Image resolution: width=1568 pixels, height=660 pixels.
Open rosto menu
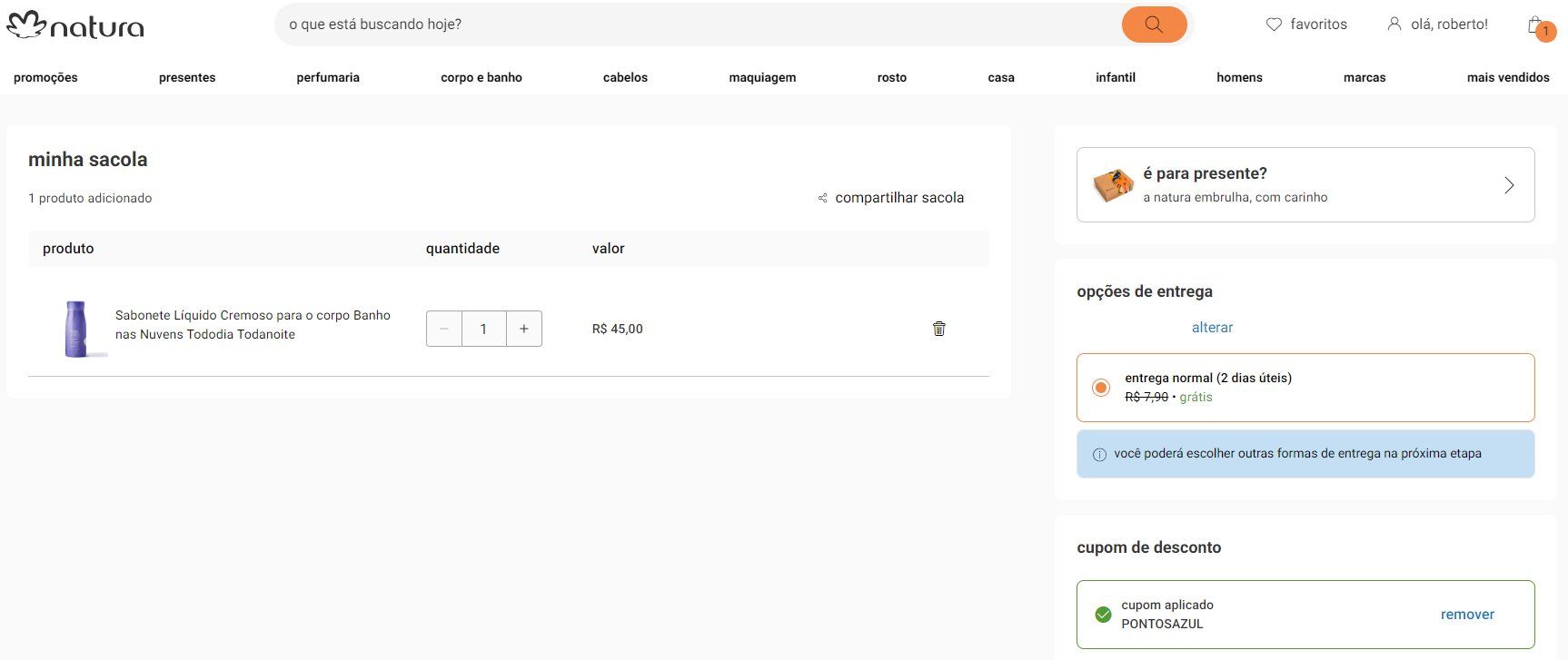tap(892, 77)
